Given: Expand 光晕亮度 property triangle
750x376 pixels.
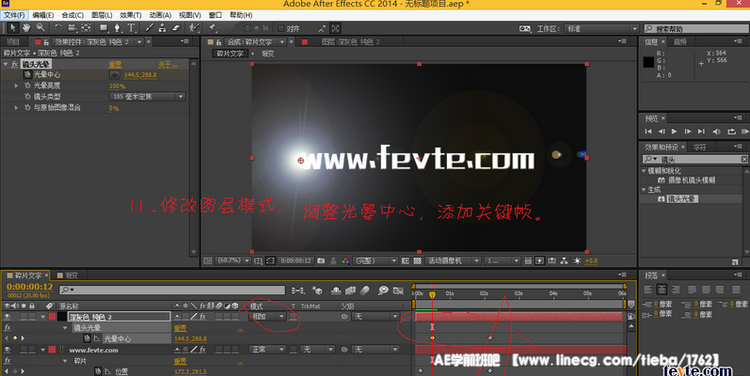Looking at the screenshot, I should click(16, 86).
